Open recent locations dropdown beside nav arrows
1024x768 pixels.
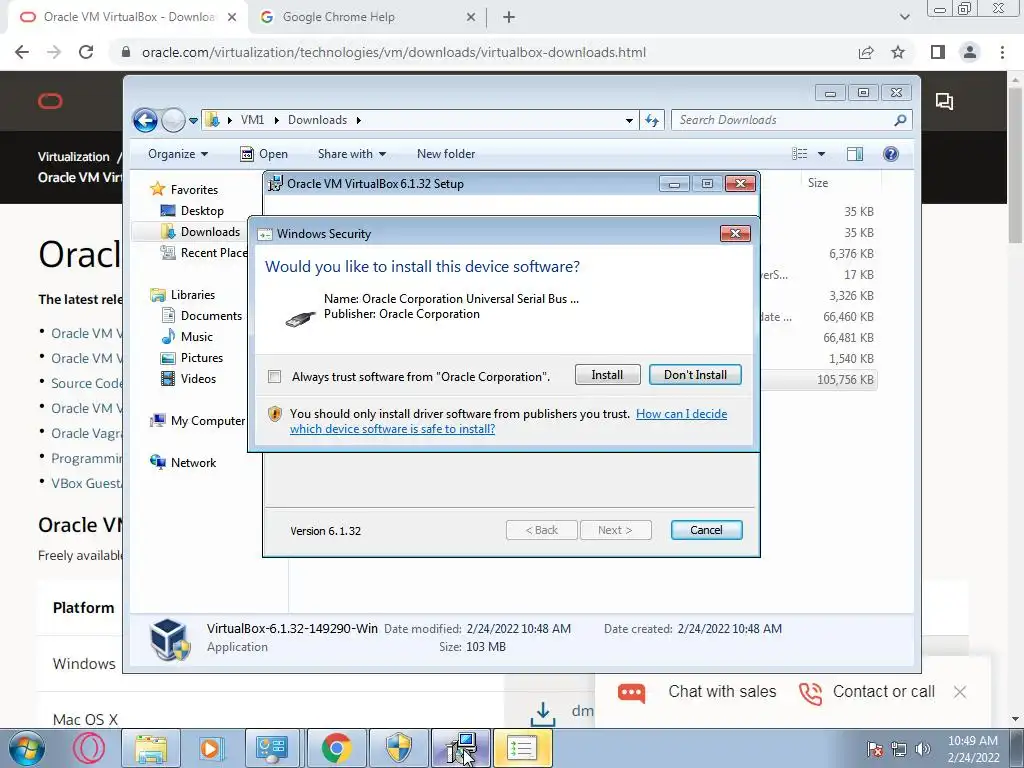[x=193, y=121]
